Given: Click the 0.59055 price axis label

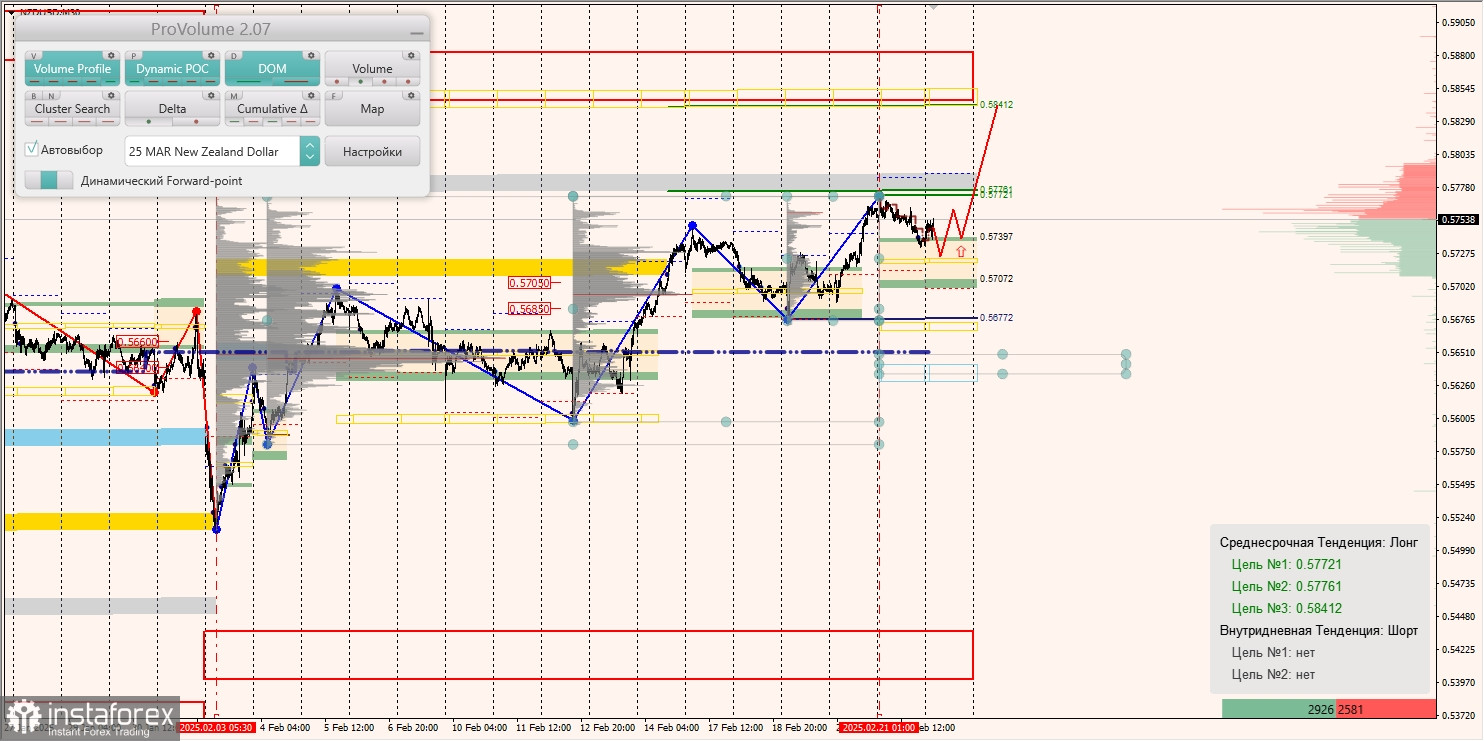Looking at the screenshot, I should (x=1459, y=22).
